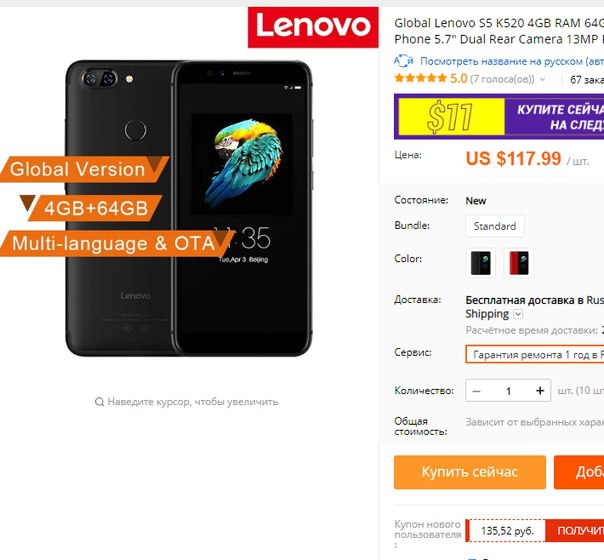This screenshot has width=604, height=560.
Task: Click the main Lenovo S5 product image
Action: [189, 208]
